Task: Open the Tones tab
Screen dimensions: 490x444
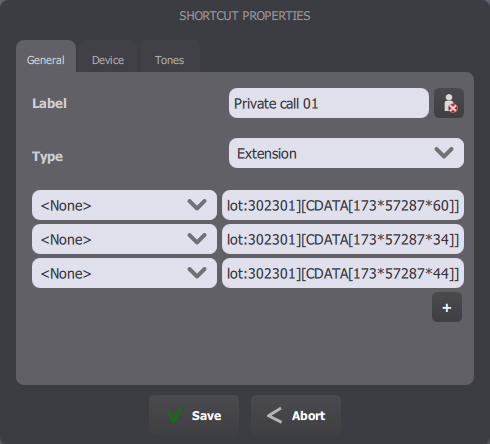Action: pos(170,57)
